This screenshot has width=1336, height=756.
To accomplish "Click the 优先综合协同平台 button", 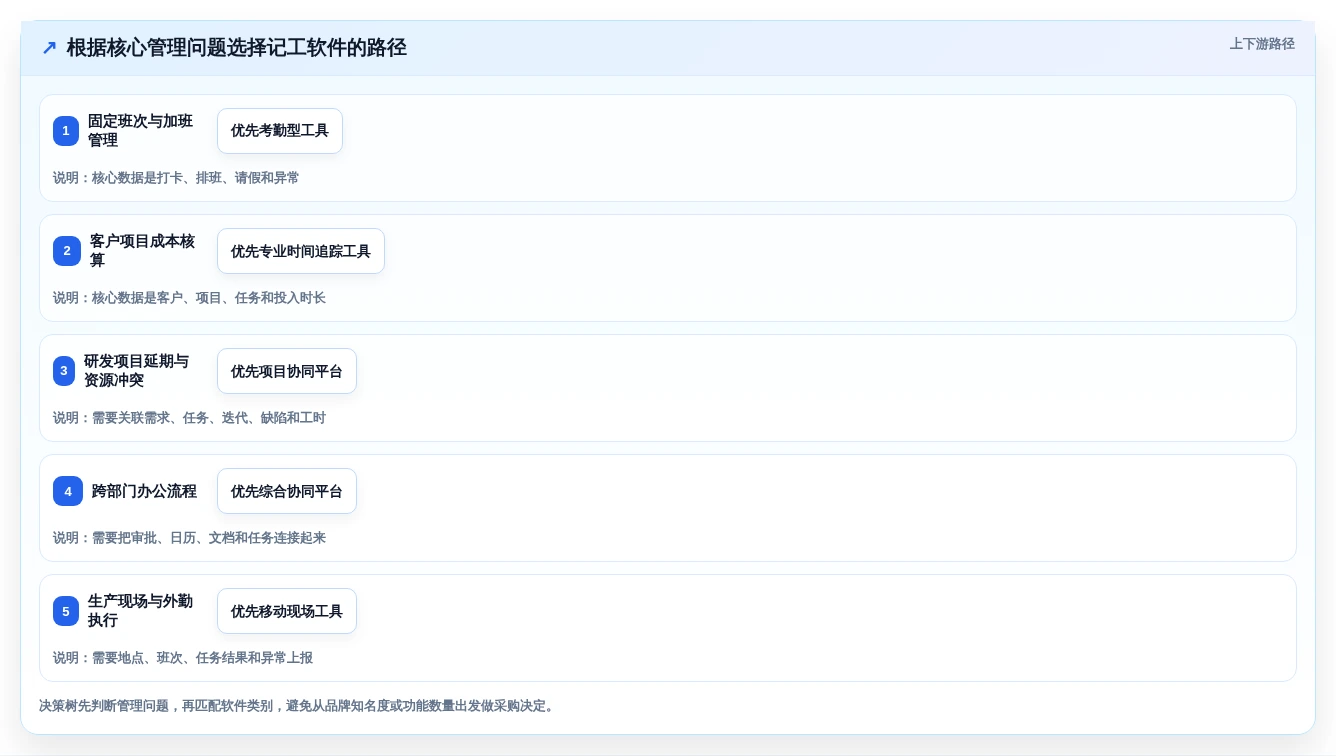I will click(287, 491).
